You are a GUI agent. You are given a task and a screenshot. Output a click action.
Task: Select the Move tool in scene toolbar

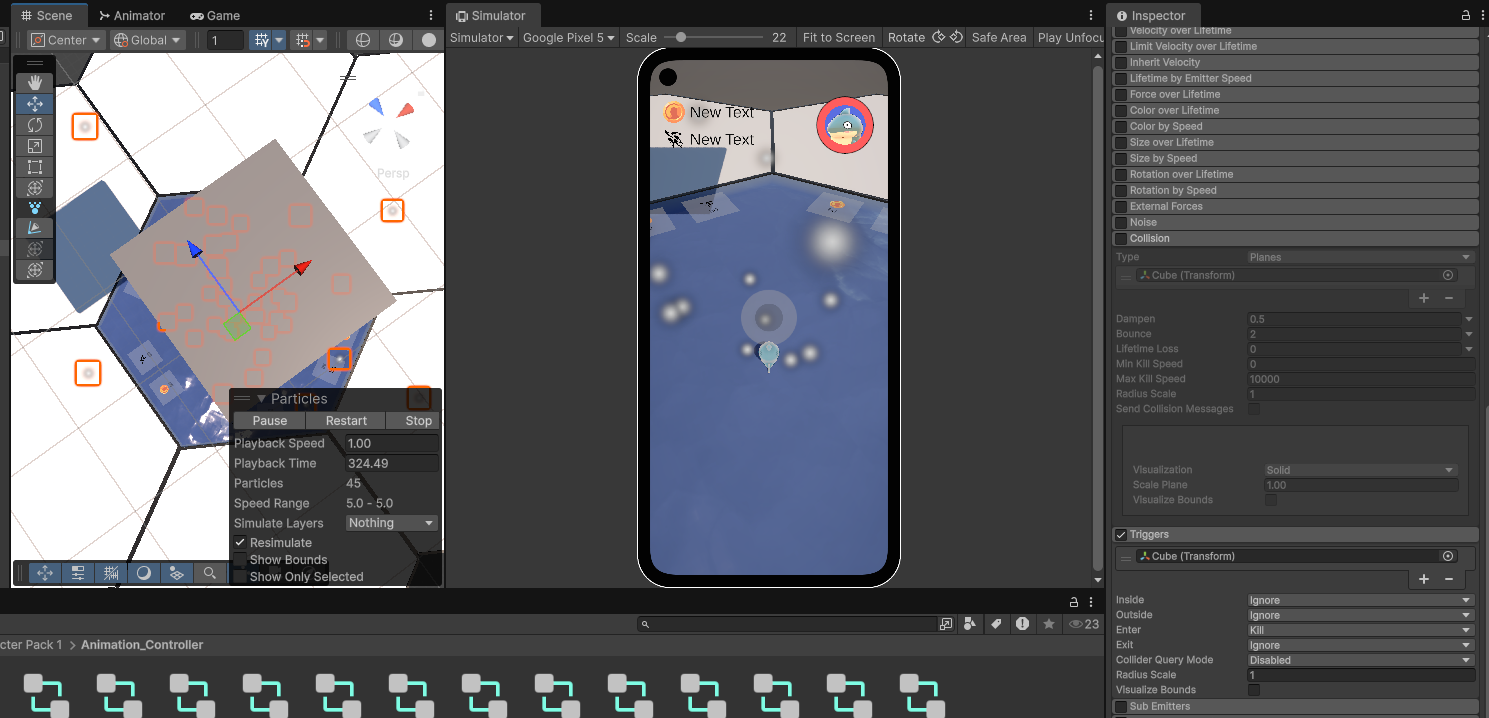(x=35, y=103)
